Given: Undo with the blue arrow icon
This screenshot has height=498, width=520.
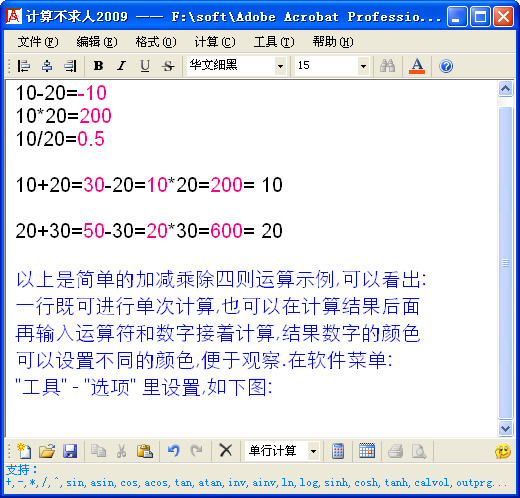Looking at the screenshot, I should click(174, 451).
